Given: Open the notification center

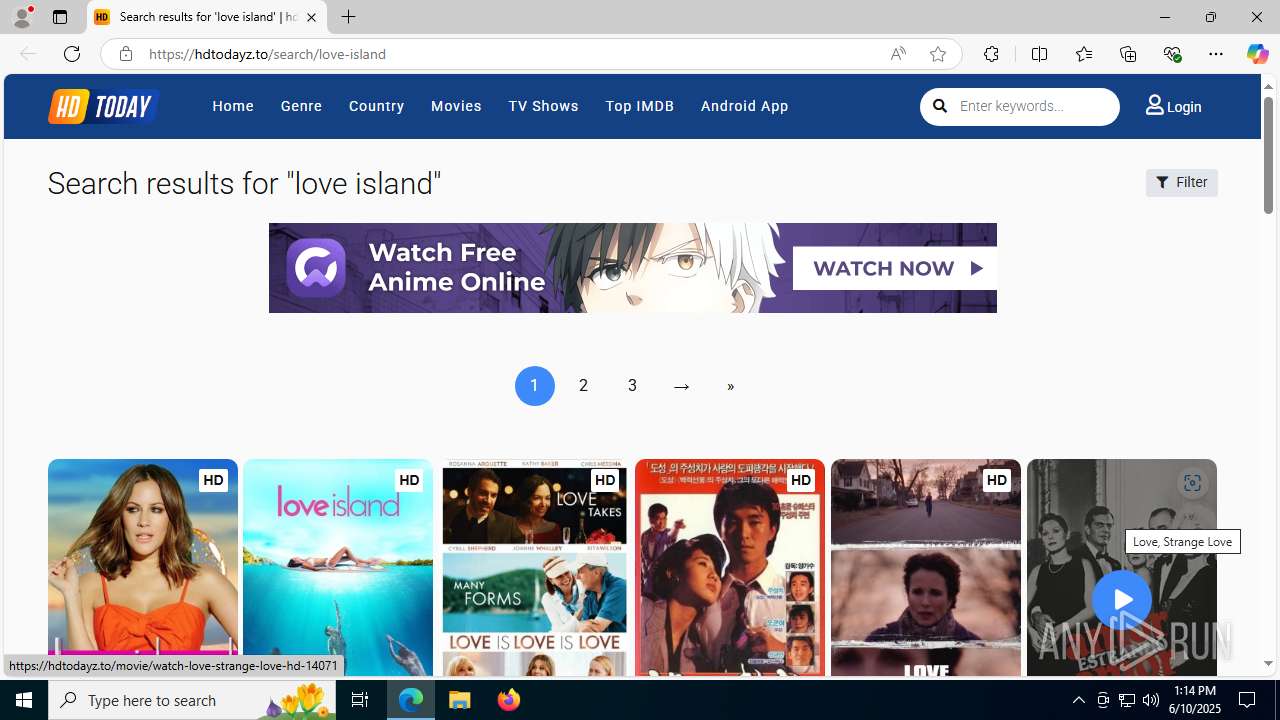Looking at the screenshot, I should pos(1249,700).
